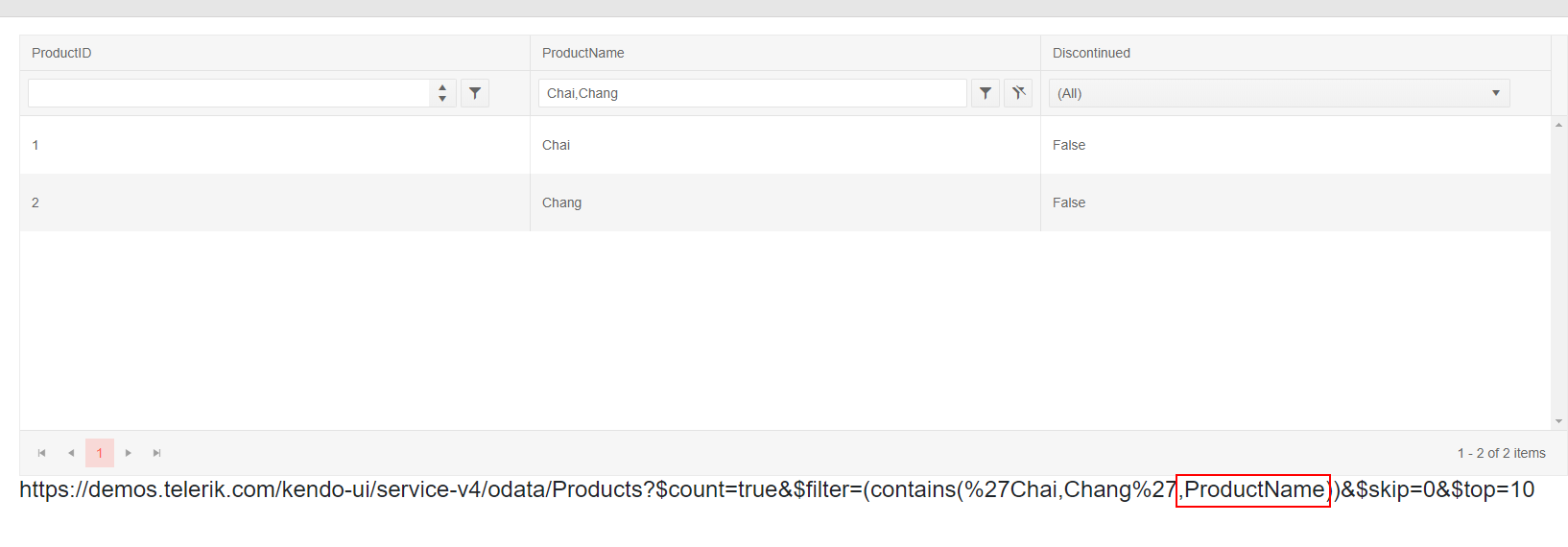Click the ProductName filter text box
Viewport: 1568px width, 547px height.
(752, 93)
